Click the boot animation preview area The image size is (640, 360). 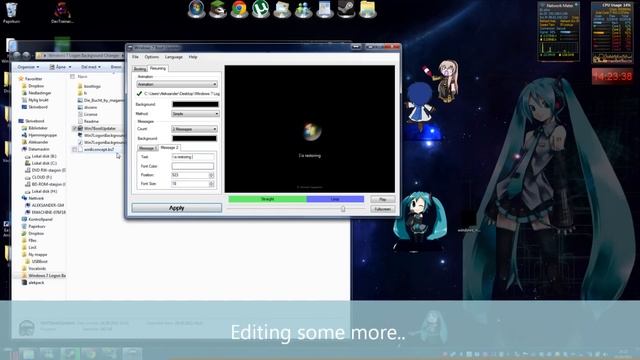pos(310,129)
